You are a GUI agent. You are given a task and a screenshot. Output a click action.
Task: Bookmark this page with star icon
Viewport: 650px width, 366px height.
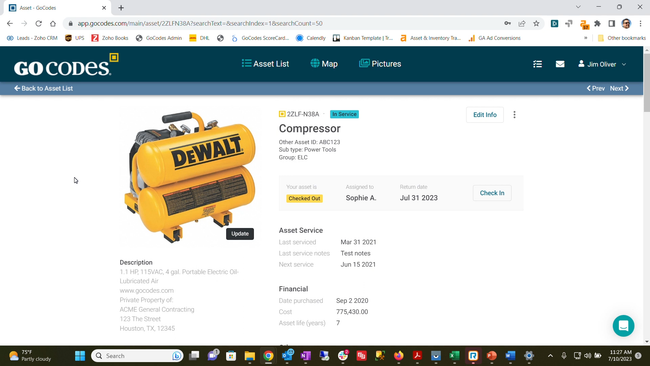coord(536,24)
